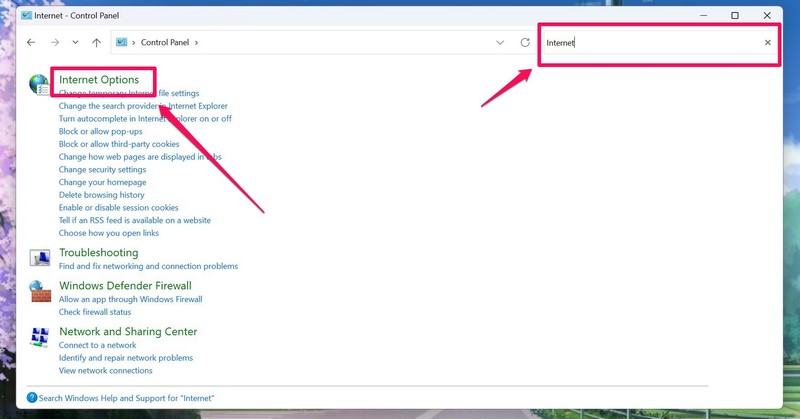Click Block or allow pop-ups
The width and height of the screenshot is (800, 419).
100,131
